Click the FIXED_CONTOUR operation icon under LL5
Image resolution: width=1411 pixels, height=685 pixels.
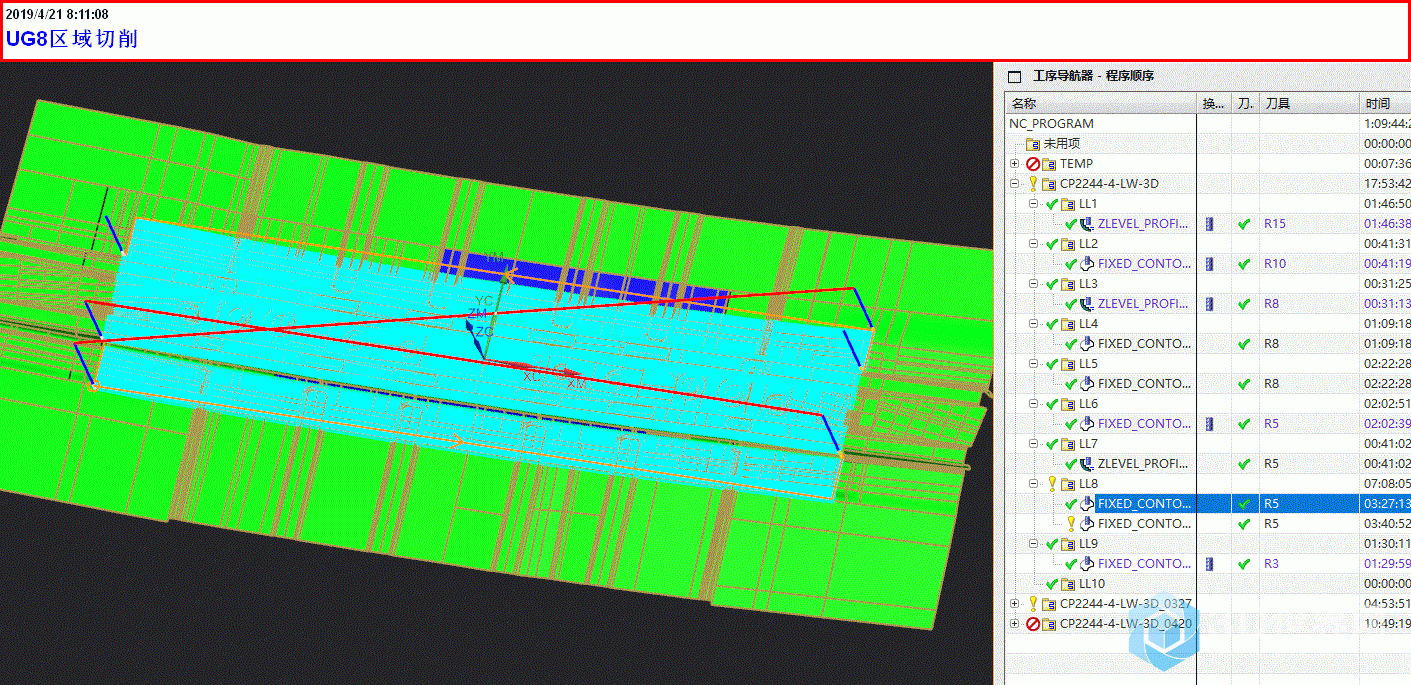tap(1087, 384)
